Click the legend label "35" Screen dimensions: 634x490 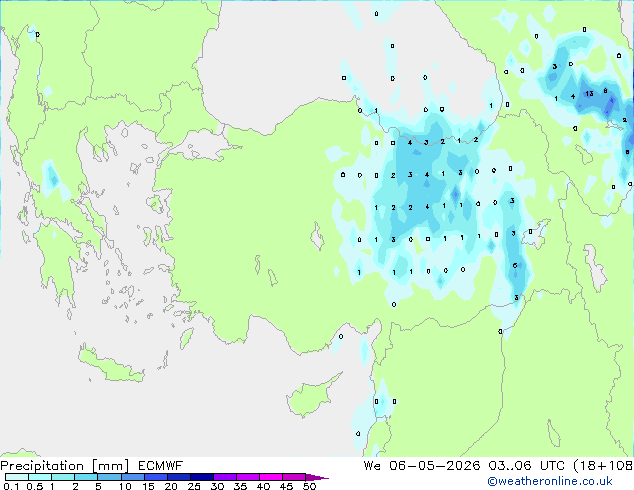240,486
